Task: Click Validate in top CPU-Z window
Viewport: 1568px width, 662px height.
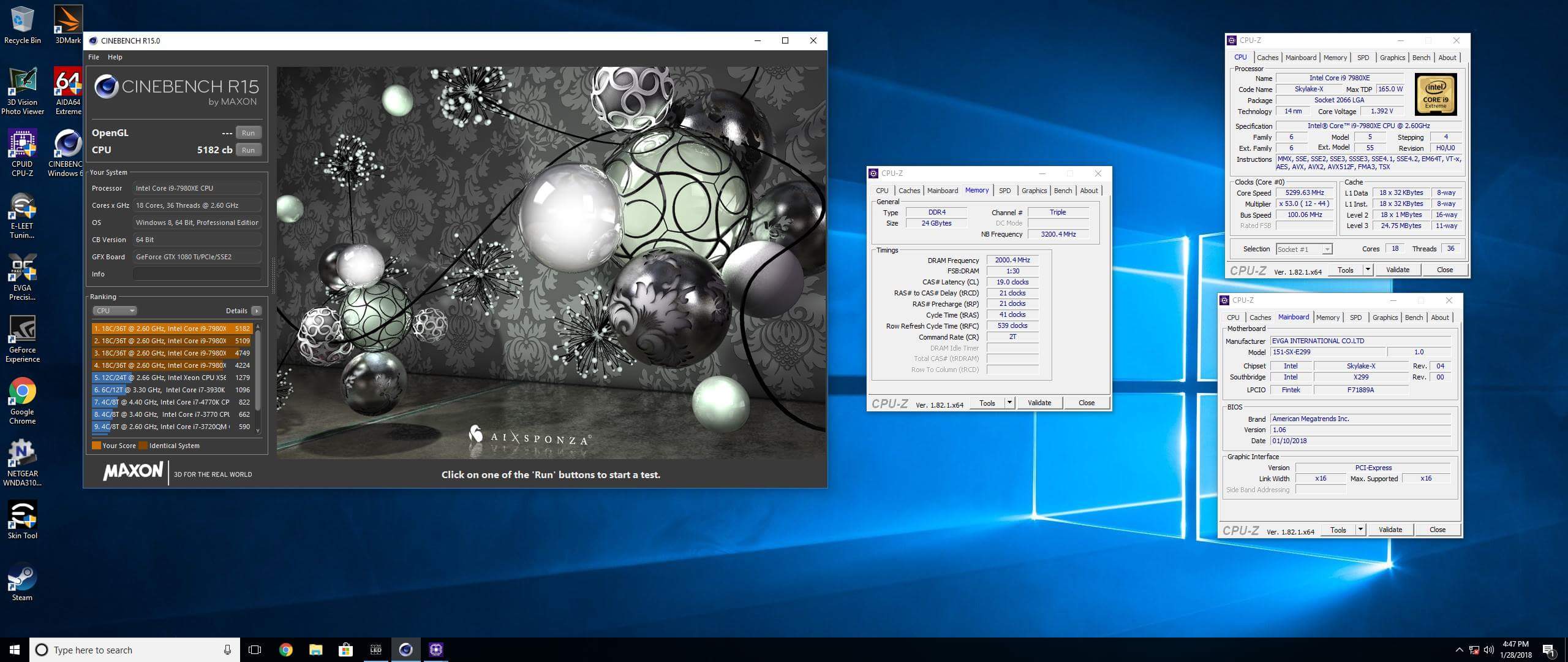Action: (1398, 270)
